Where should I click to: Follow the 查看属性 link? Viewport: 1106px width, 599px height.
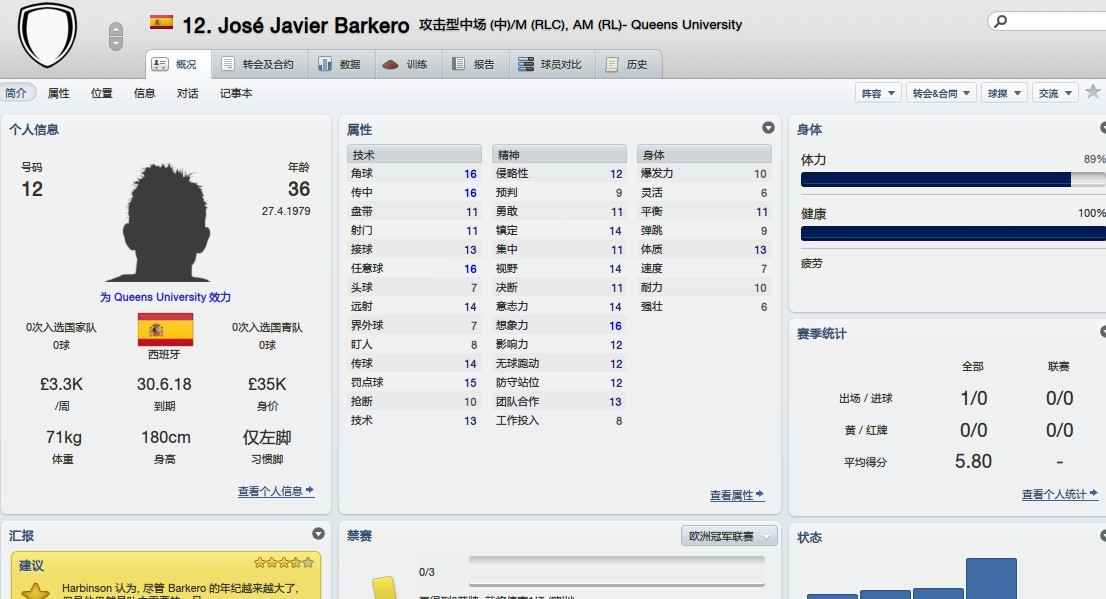coord(737,495)
